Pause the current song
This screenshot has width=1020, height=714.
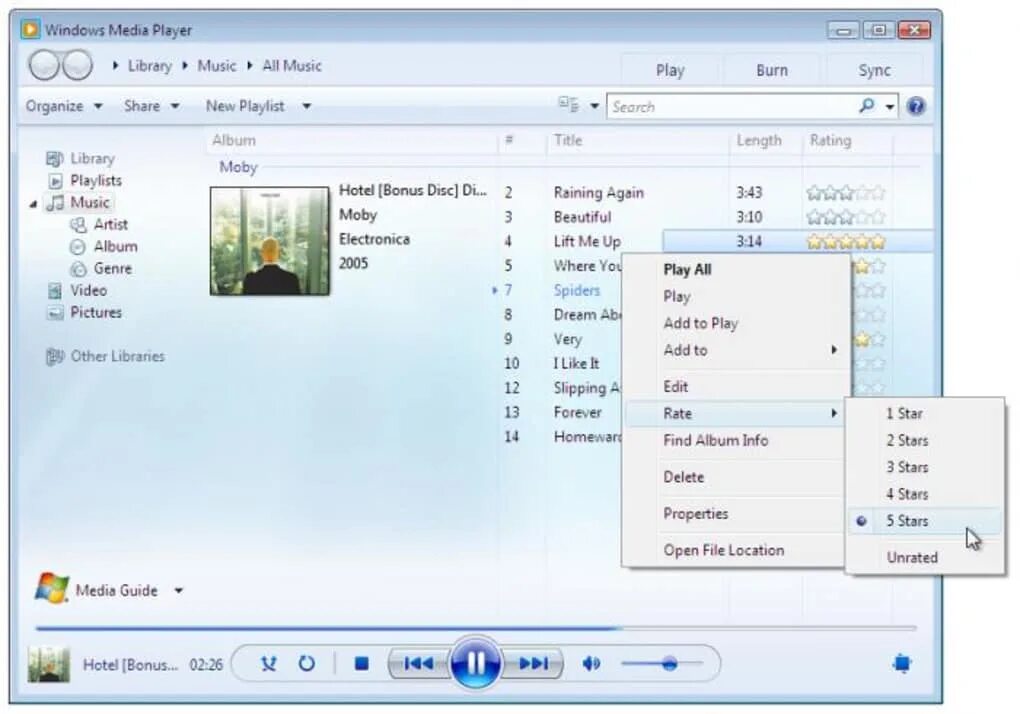tap(475, 663)
